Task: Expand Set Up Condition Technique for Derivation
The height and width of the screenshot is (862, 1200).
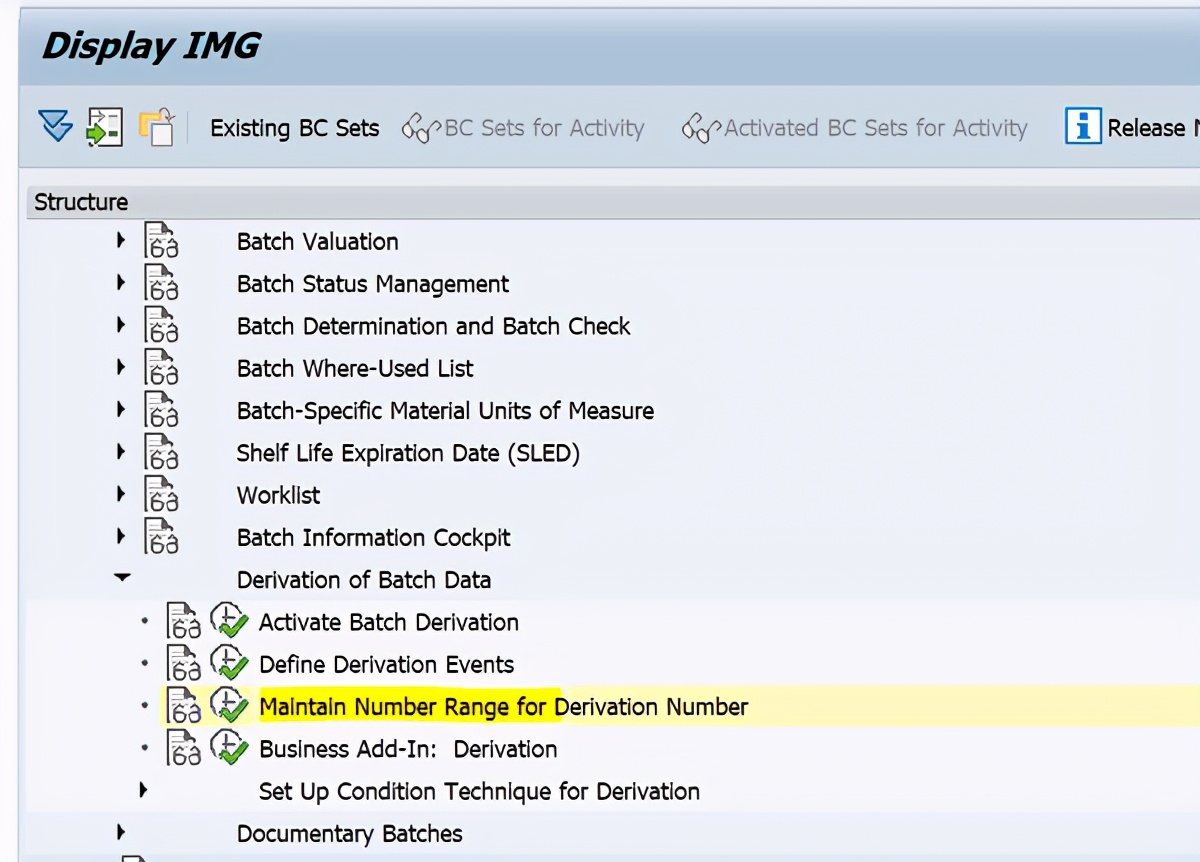Action: click(143, 790)
